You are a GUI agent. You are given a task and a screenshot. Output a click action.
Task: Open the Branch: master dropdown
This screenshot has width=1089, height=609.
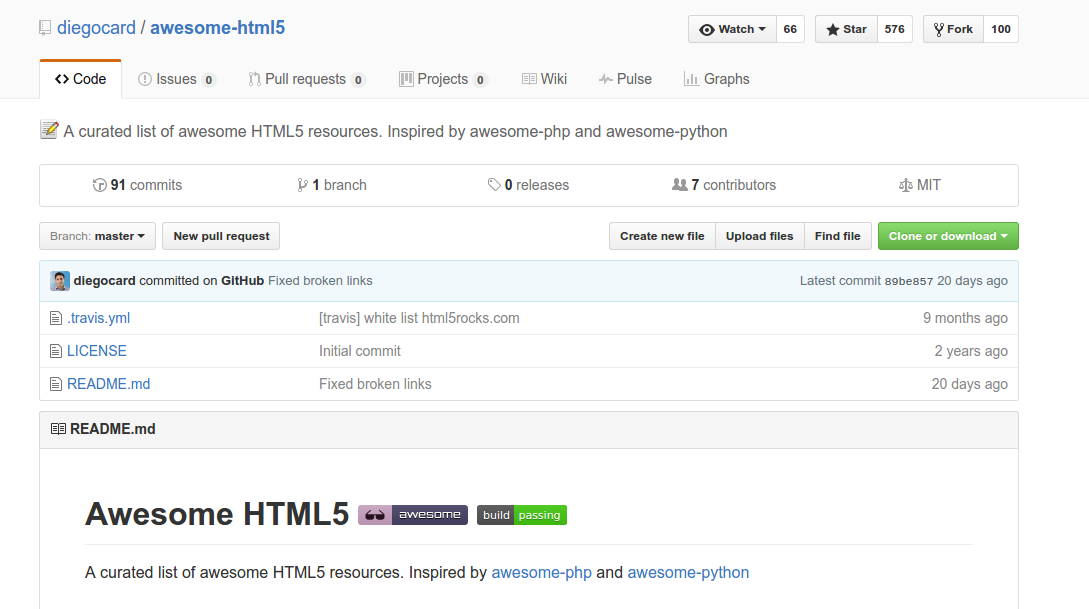pos(97,236)
